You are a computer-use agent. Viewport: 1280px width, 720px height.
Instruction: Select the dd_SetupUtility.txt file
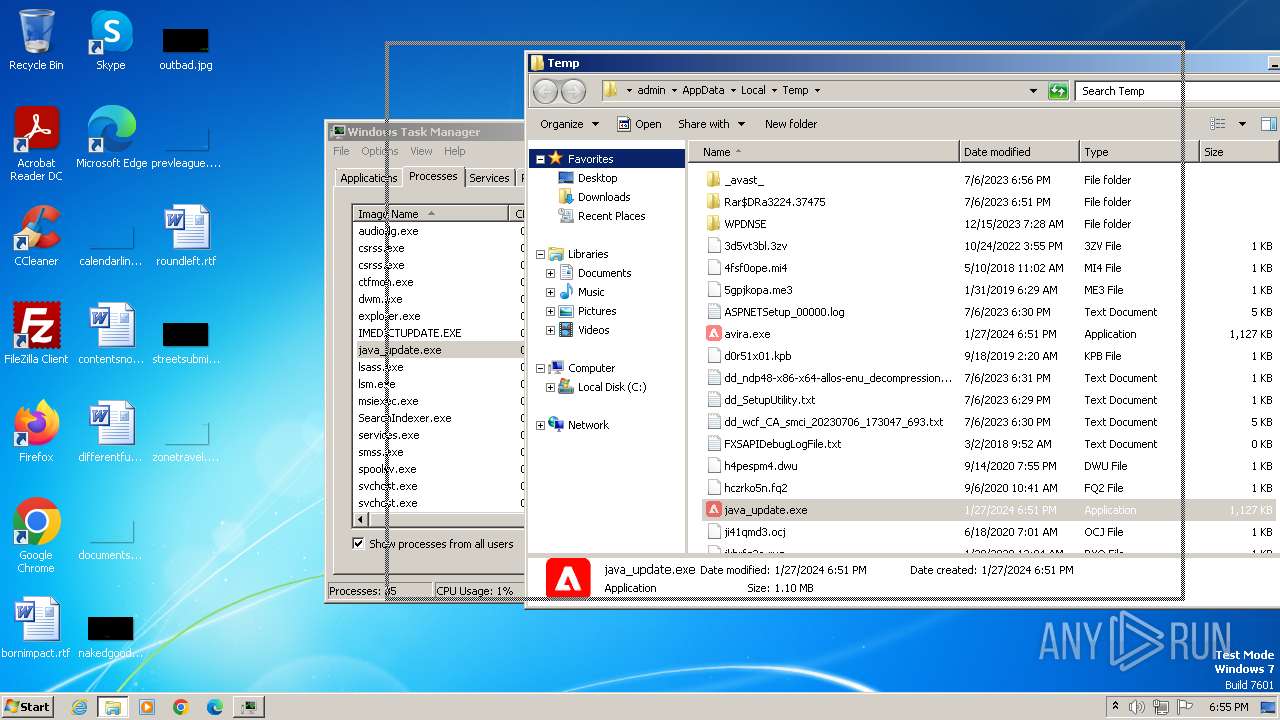click(769, 400)
